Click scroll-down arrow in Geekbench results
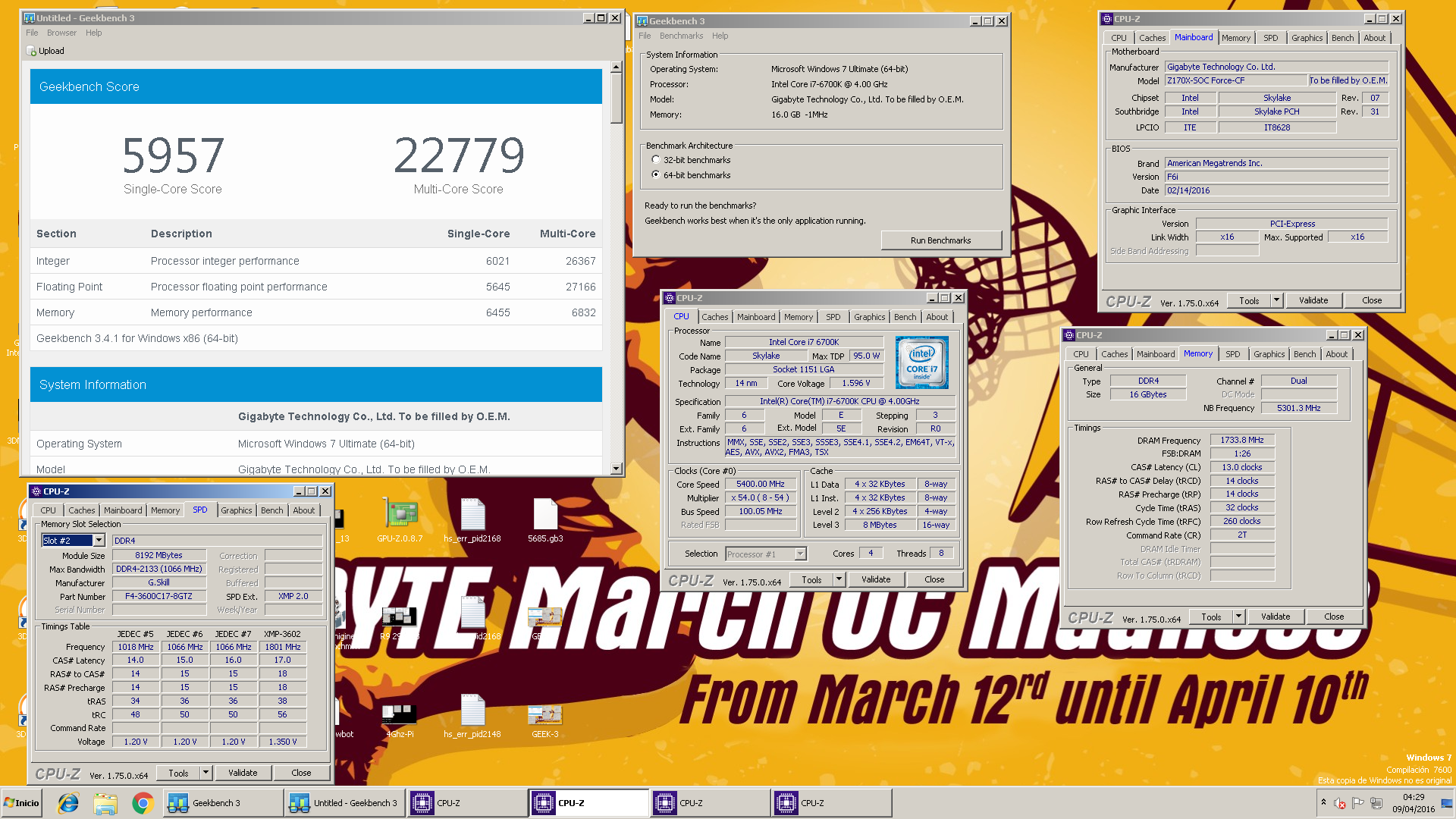This screenshot has width=1456, height=819. coord(617,469)
